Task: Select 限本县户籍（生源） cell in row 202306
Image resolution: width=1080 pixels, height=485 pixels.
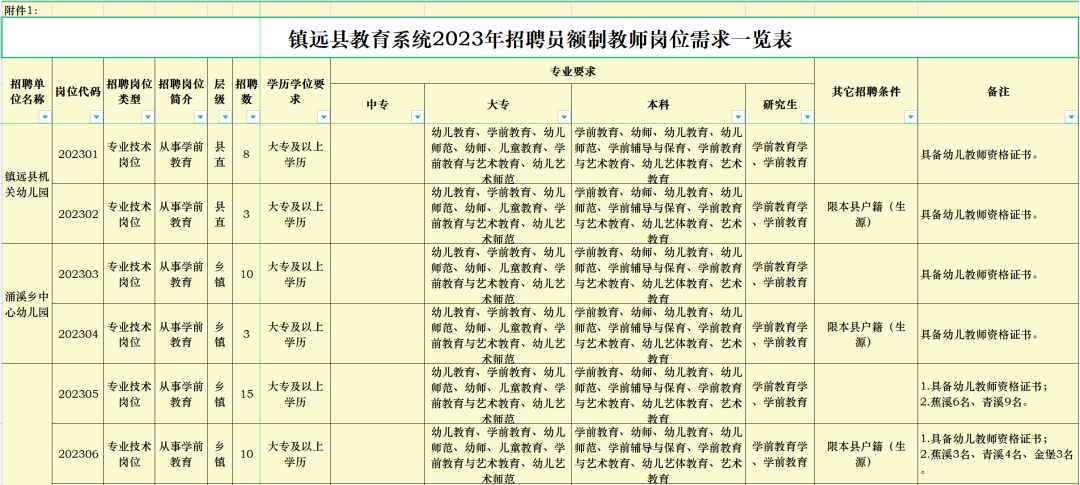Action: pos(866,454)
